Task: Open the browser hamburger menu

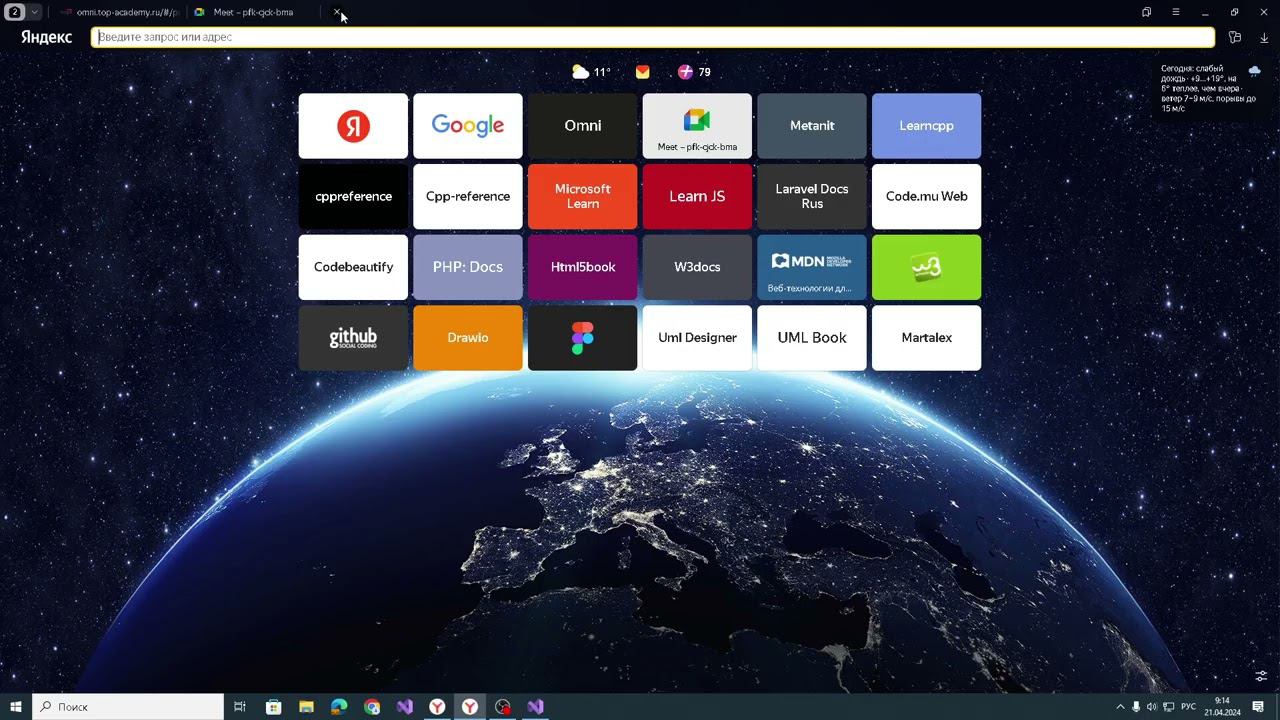Action: tap(1176, 12)
